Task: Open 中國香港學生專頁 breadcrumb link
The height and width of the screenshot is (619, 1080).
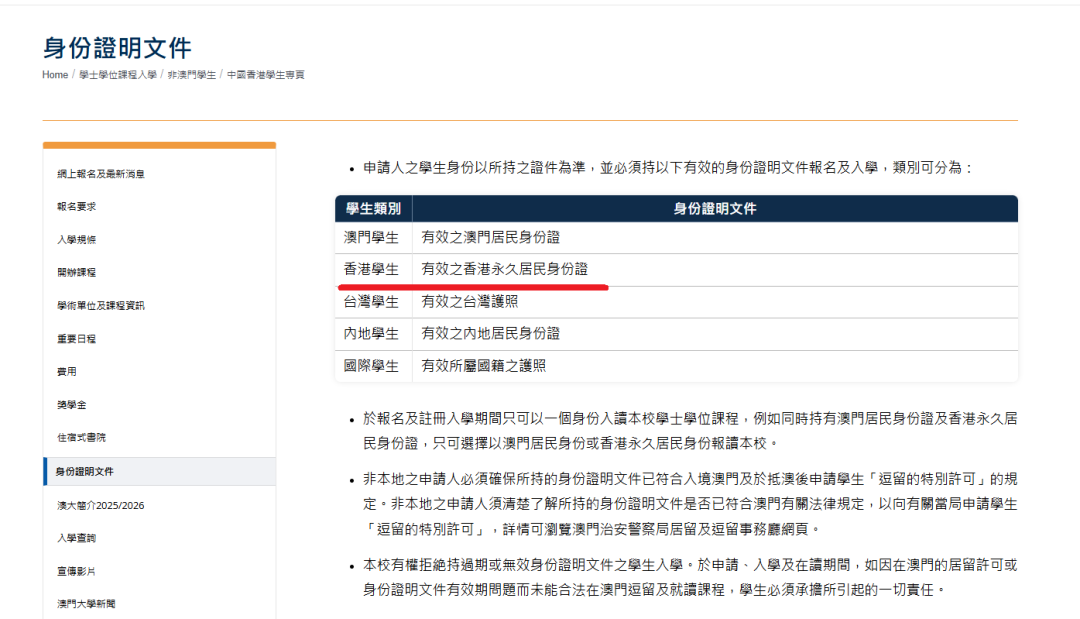Action: click(266, 74)
